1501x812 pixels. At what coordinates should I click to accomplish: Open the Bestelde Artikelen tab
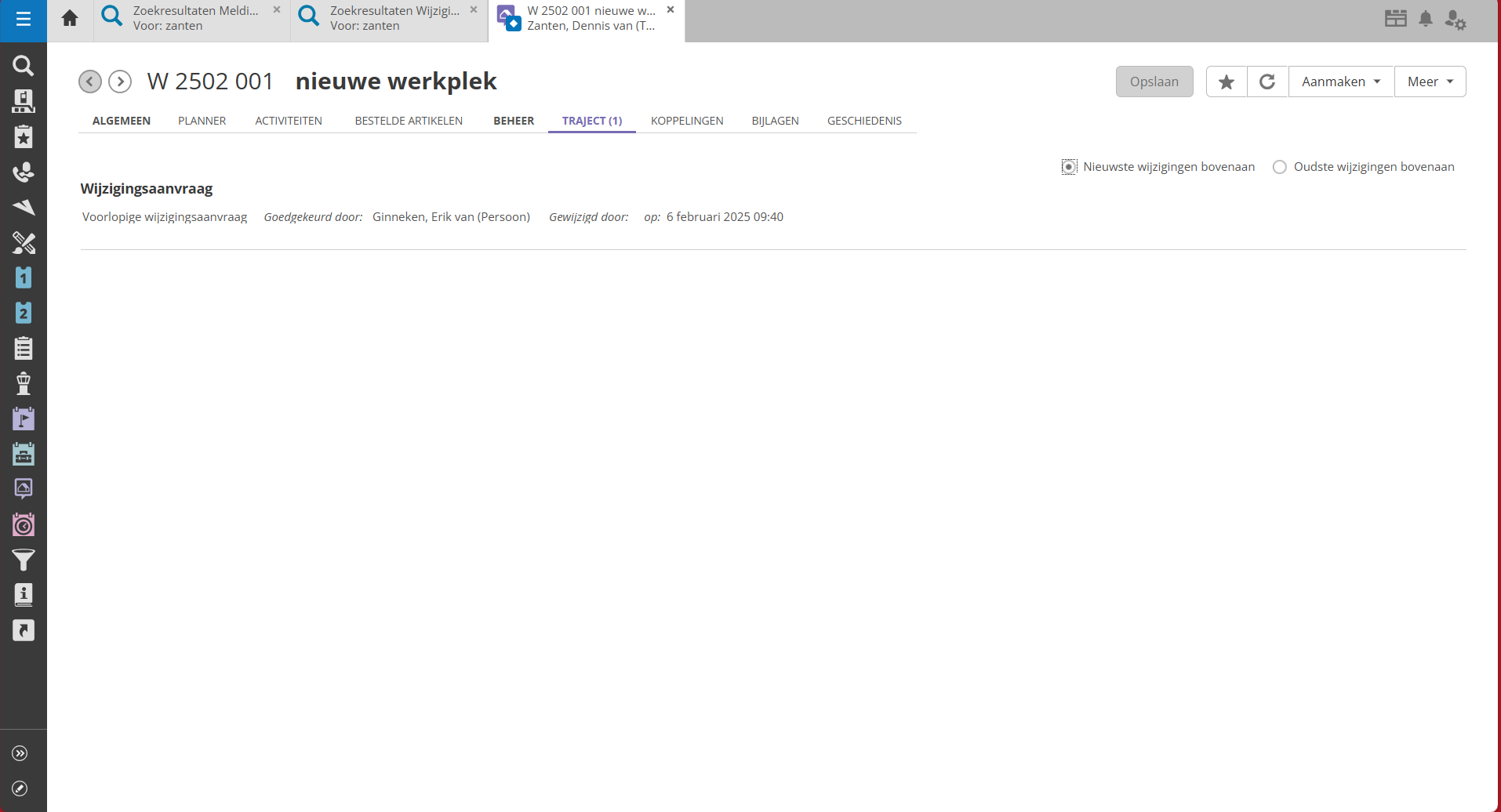[x=409, y=121]
